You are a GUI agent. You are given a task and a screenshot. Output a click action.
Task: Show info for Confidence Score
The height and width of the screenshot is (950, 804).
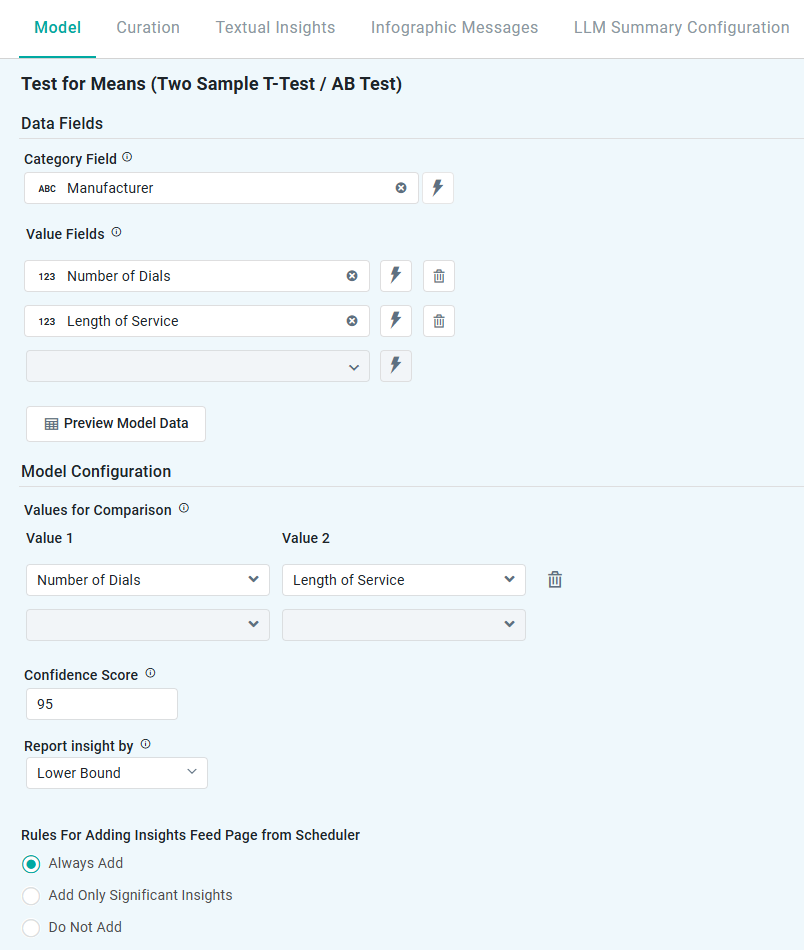[151, 674]
